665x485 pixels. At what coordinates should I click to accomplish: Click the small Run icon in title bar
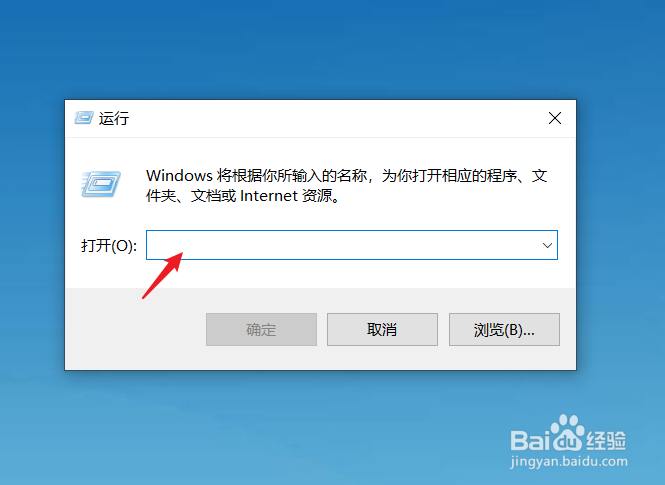84,118
